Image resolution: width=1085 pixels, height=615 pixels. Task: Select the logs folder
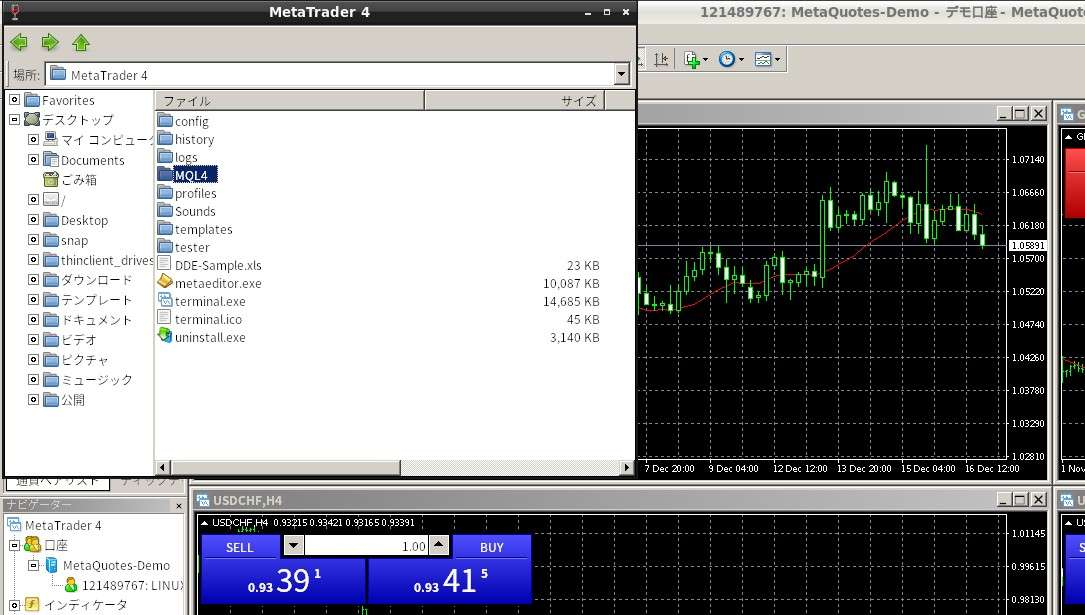(185, 157)
